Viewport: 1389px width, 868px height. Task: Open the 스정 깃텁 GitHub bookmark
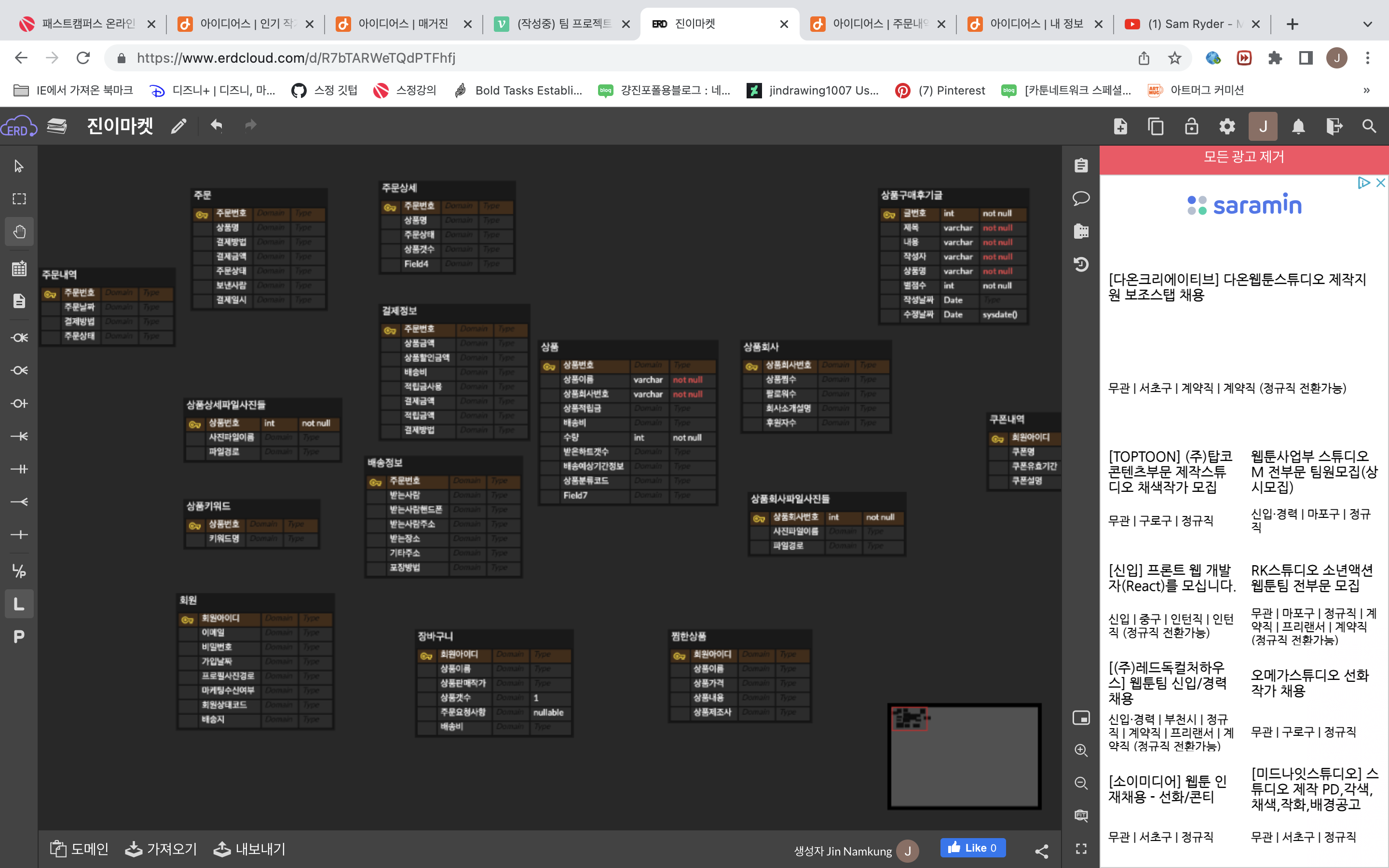[324, 90]
